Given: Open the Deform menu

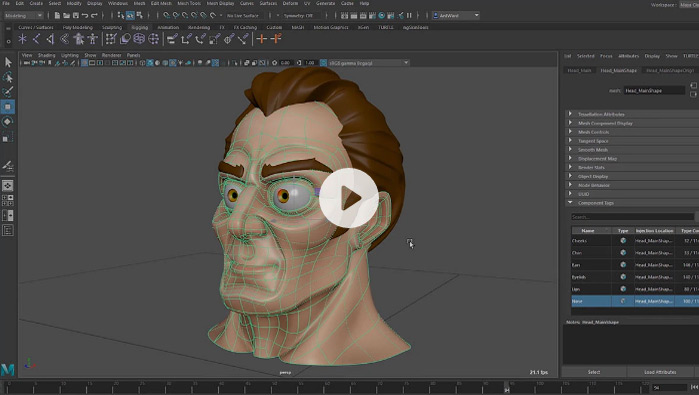Looking at the screenshot, I should point(290,3).
